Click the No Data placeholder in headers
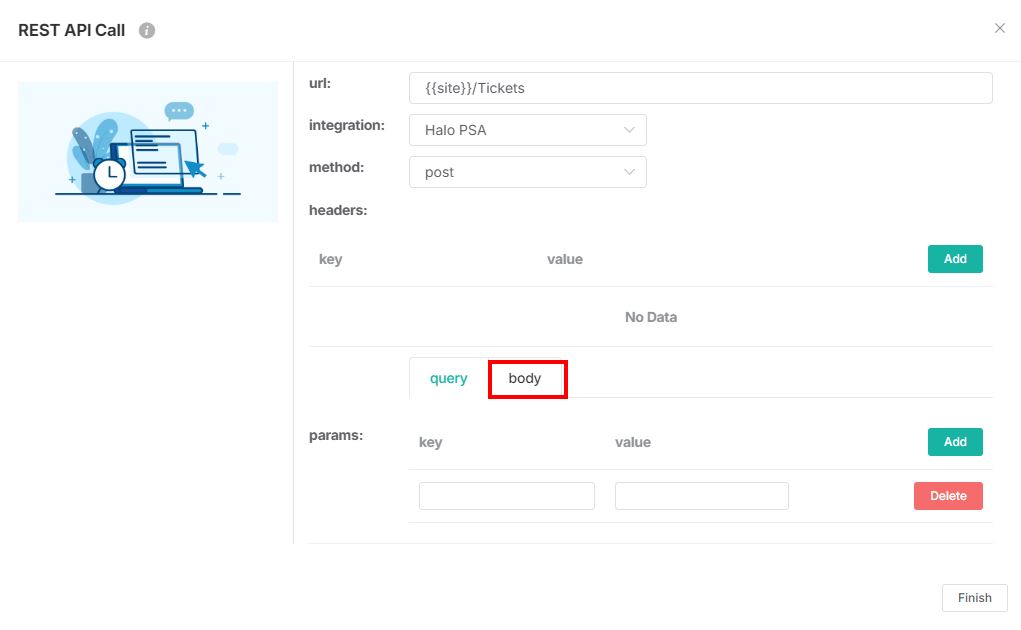The width and height of the screenshot is (1021, 630). click(x=650, y=317)
